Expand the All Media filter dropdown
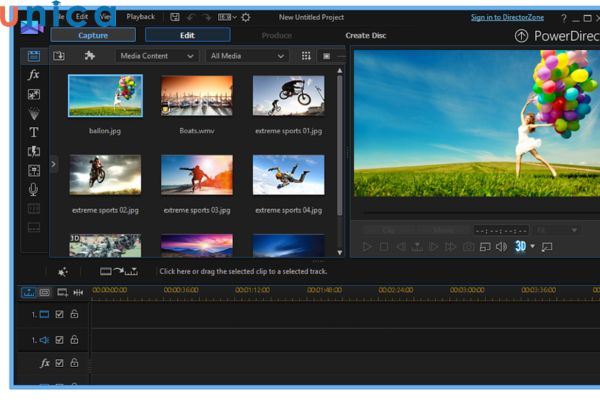Image resolution: width=600 pixels, height=400 pixels. click(x=247, y=56)
